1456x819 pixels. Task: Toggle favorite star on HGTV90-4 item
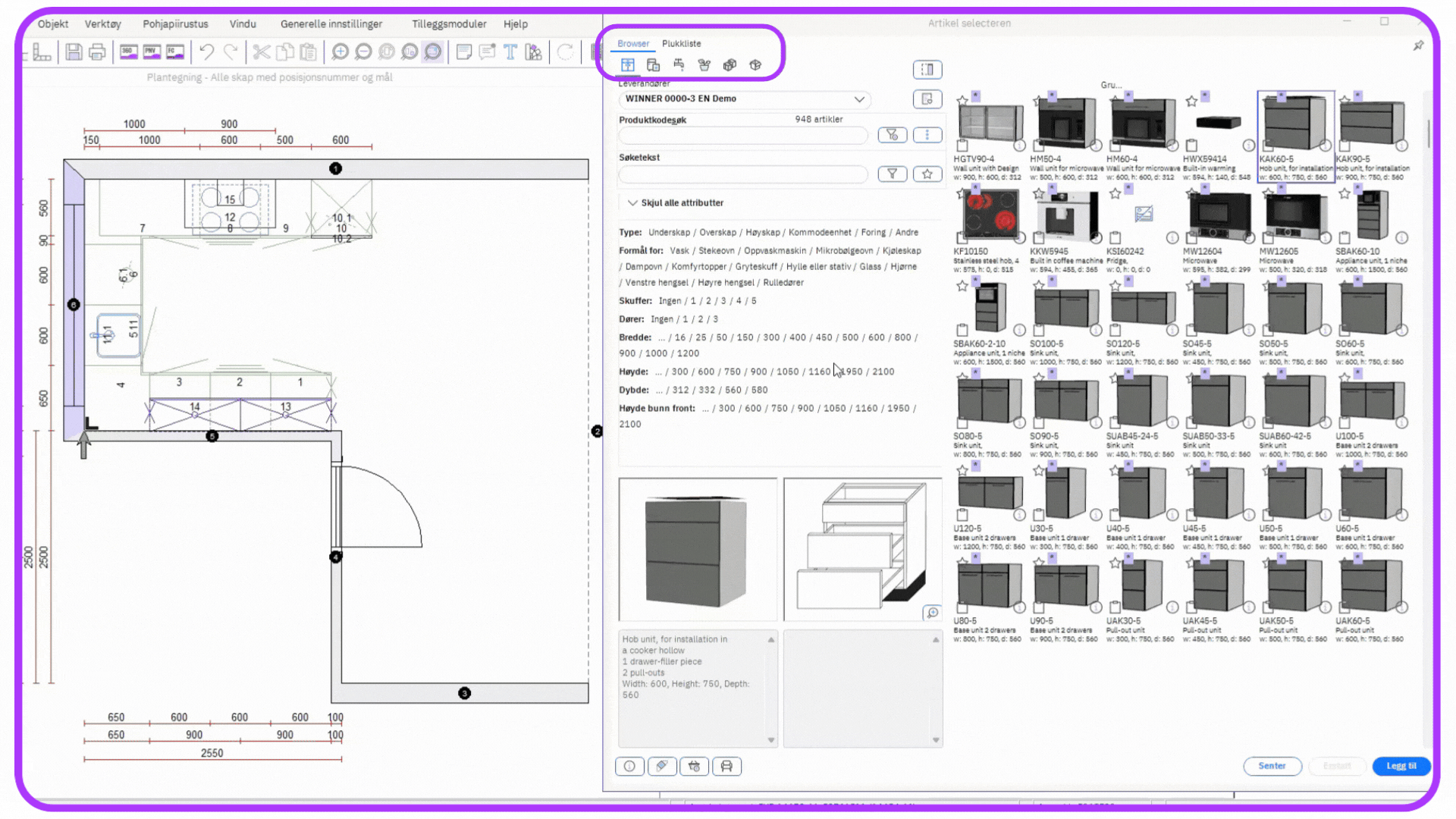click(962, 101)
